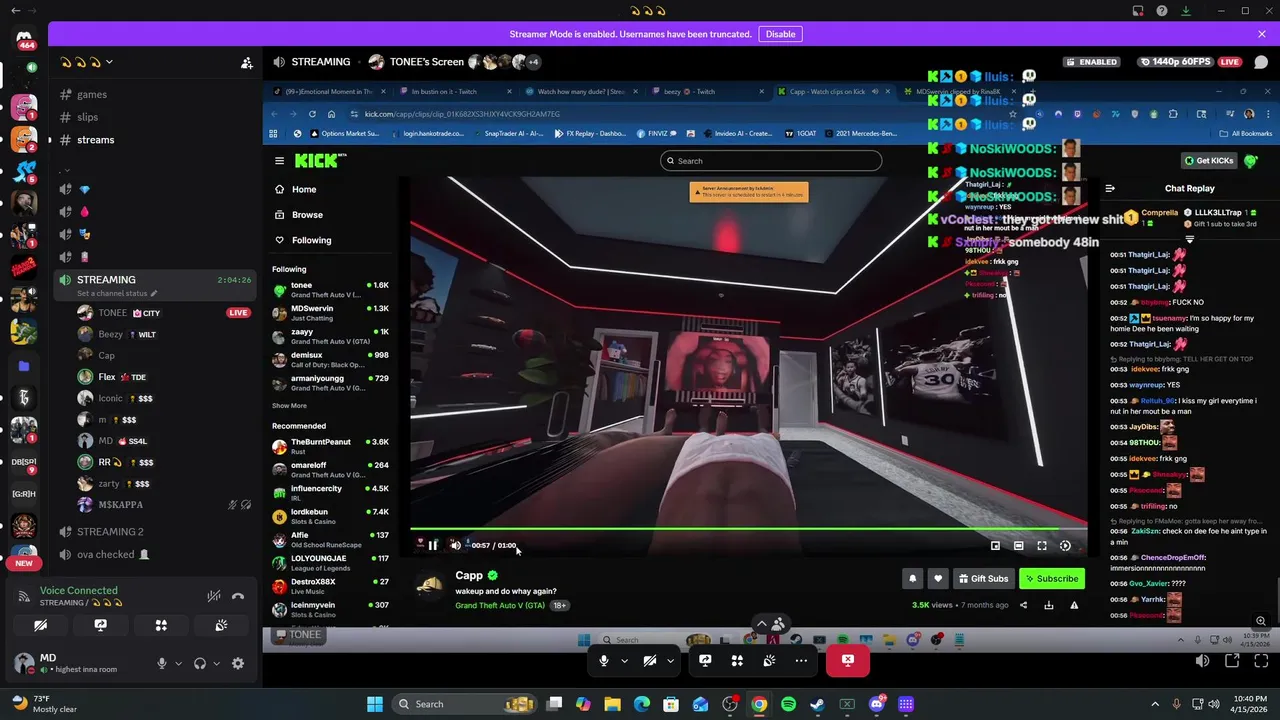Download the clip icon
The height and width of the screenshot is (720, 1280).
[1049, 605]
